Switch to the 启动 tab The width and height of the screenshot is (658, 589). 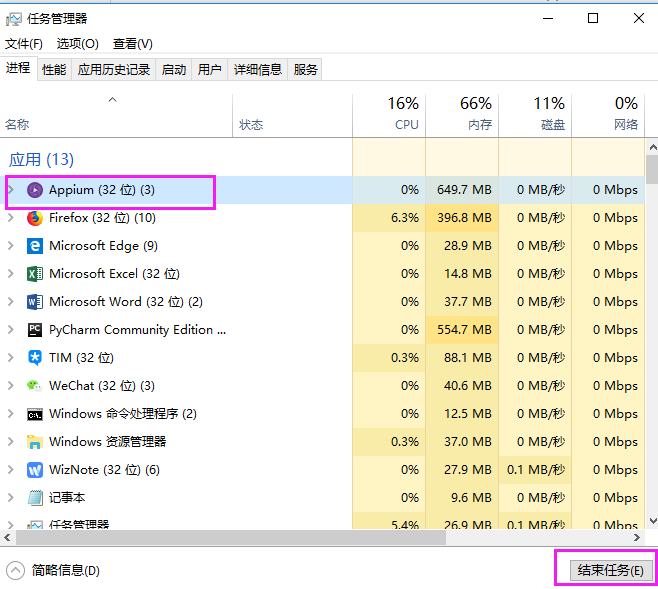pos(174,70)
